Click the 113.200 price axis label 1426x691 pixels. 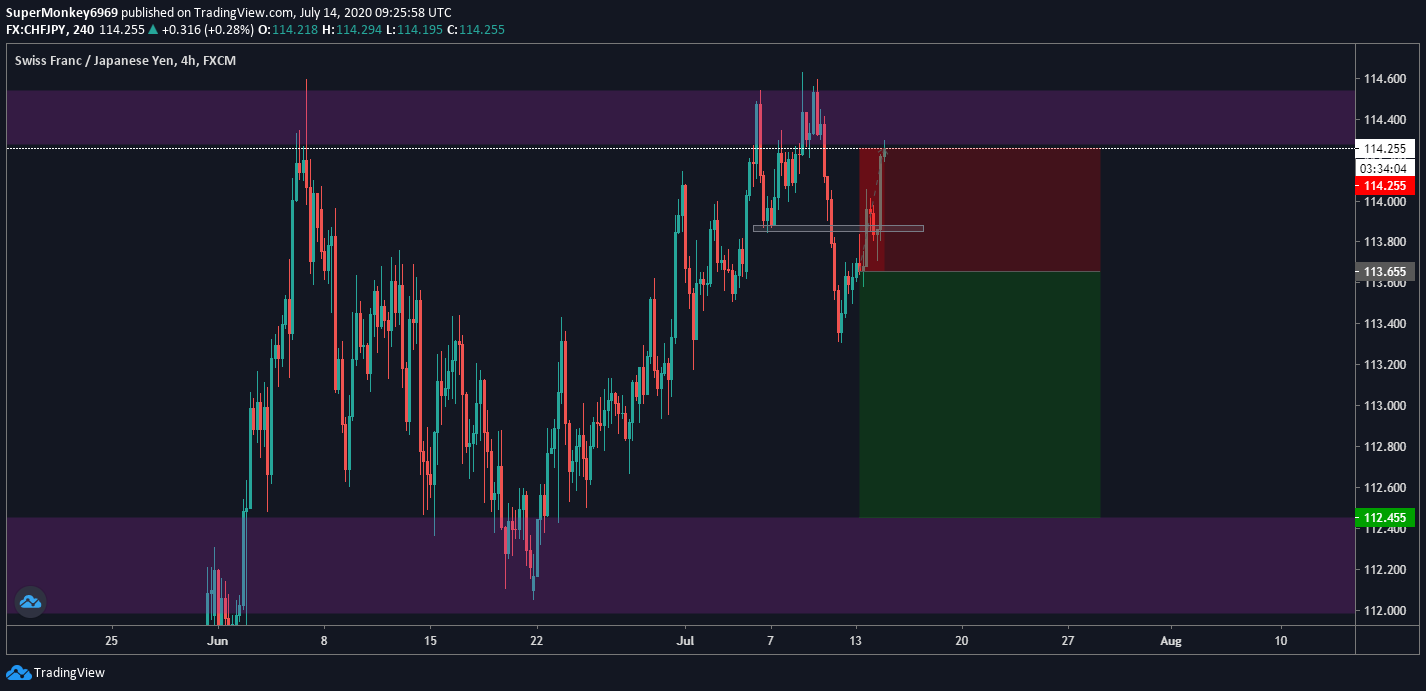tap(1384, 365)
